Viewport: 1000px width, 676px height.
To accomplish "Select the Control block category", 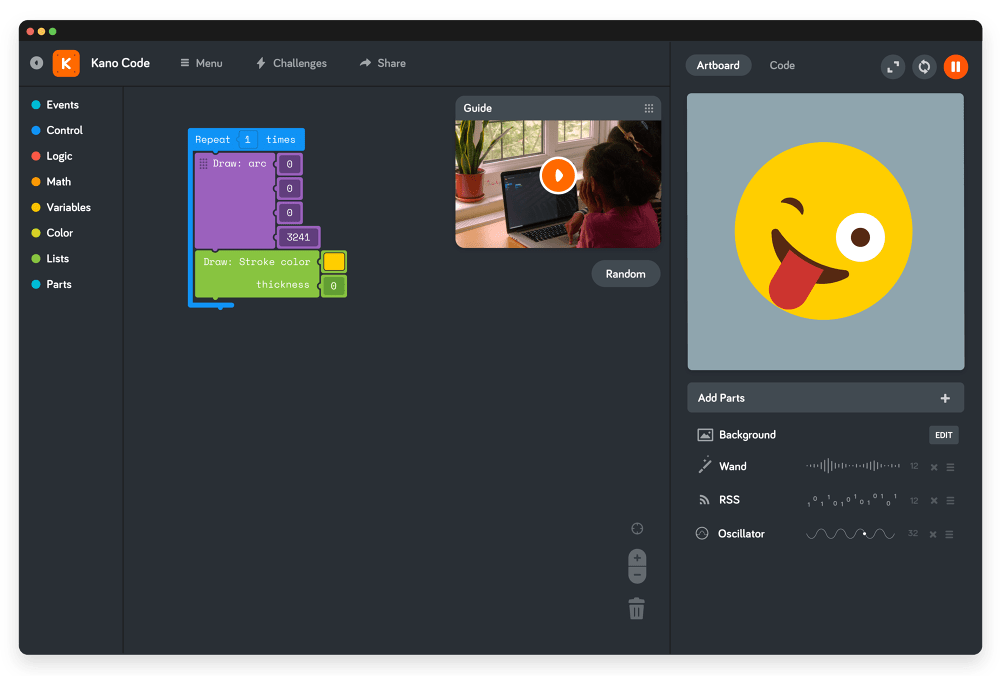I will click(x=57, y=130).
